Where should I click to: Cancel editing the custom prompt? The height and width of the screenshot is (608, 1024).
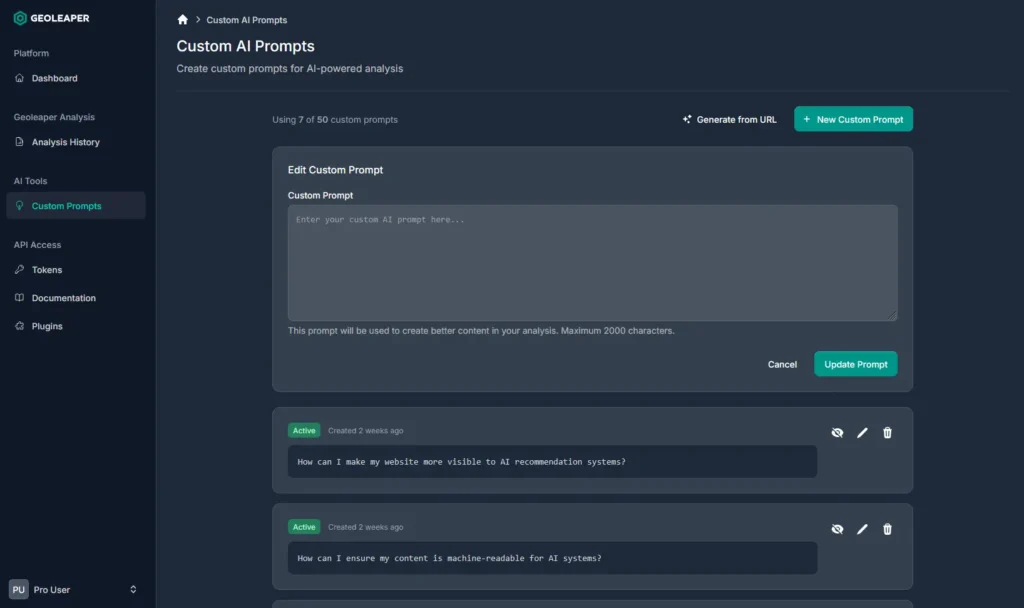pyautogui.click(x=782, y=364)
